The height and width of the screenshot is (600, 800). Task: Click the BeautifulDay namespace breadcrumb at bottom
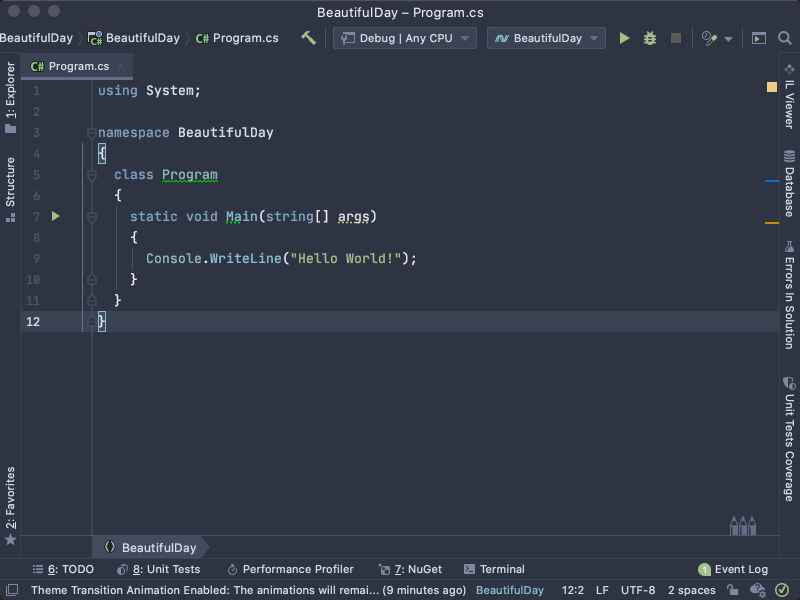tap(151, 547)
